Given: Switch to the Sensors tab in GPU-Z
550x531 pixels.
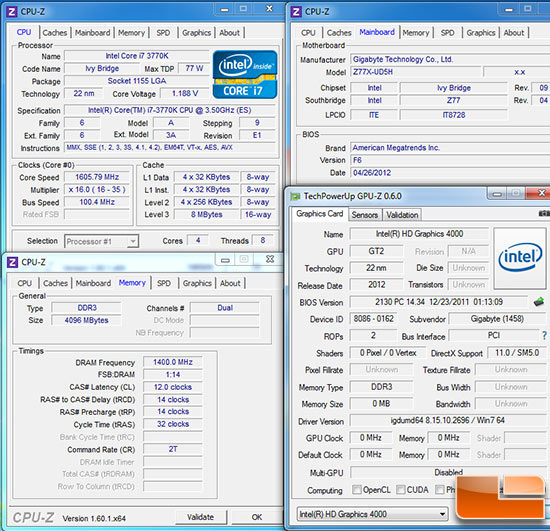Looking at the screenshot, I should (365, 215).
